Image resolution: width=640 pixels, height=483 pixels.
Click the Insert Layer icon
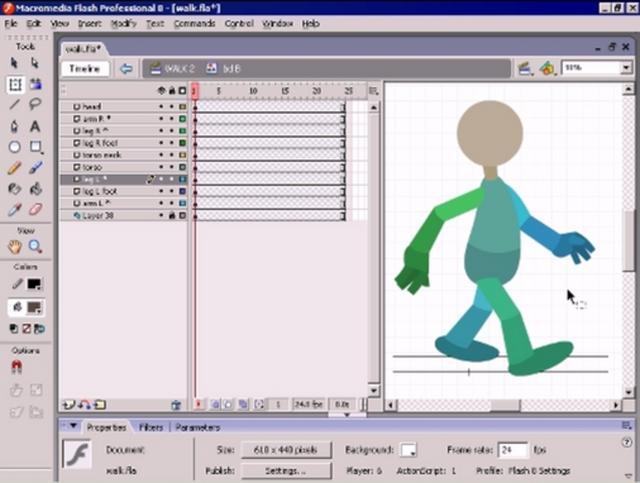(69, 405)
